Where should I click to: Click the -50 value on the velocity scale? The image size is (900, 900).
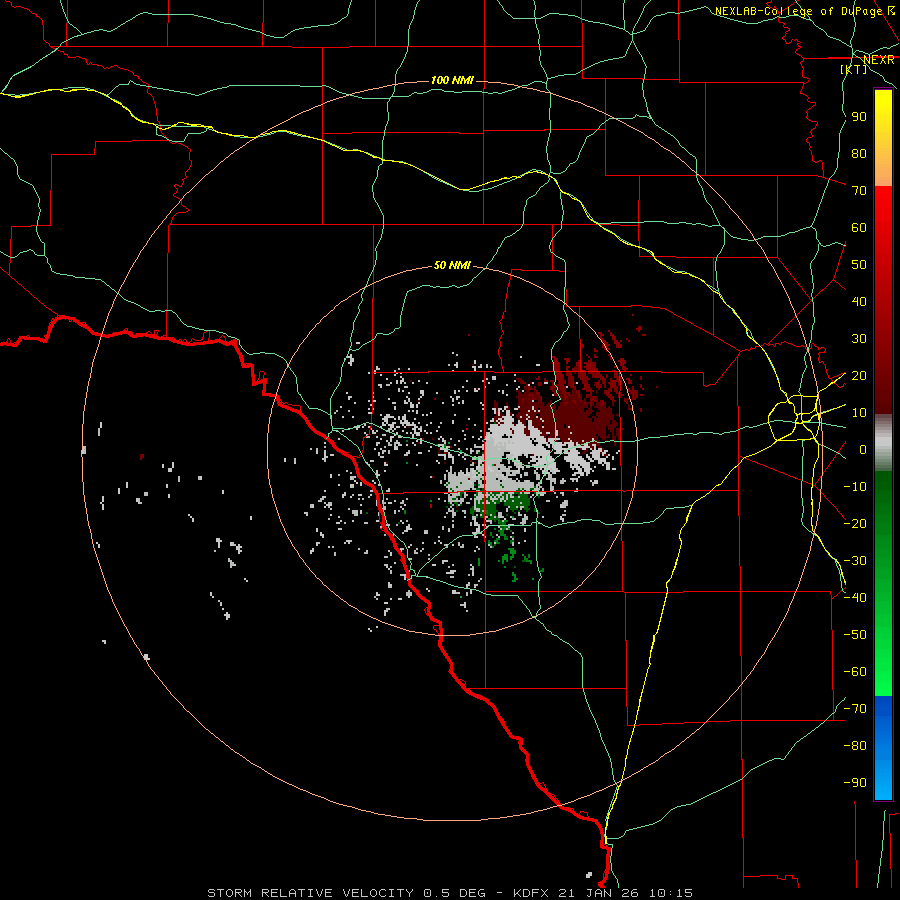[855, 635]
